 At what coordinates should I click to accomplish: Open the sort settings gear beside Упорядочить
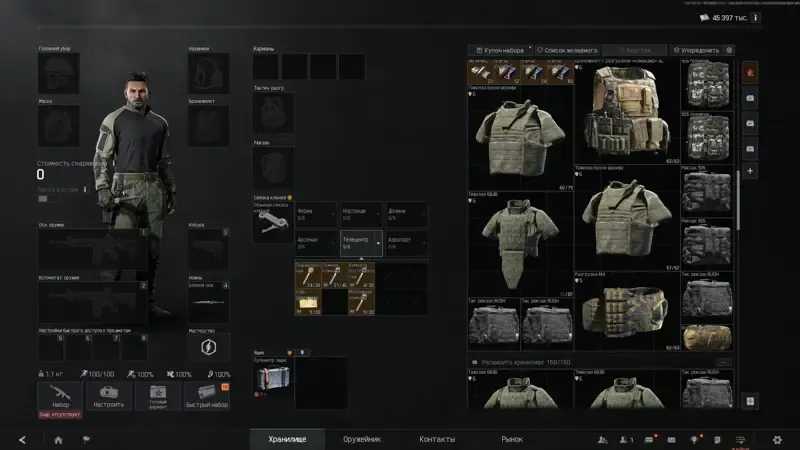(729, 50)
